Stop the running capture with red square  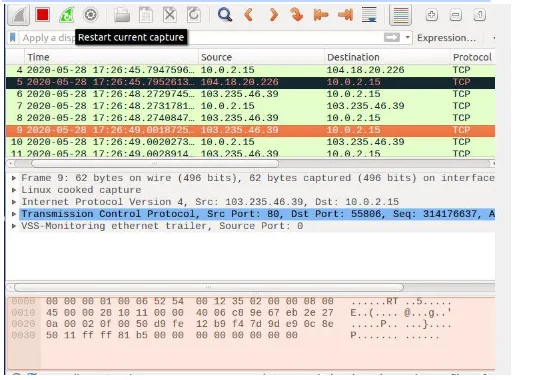[43, 15]
